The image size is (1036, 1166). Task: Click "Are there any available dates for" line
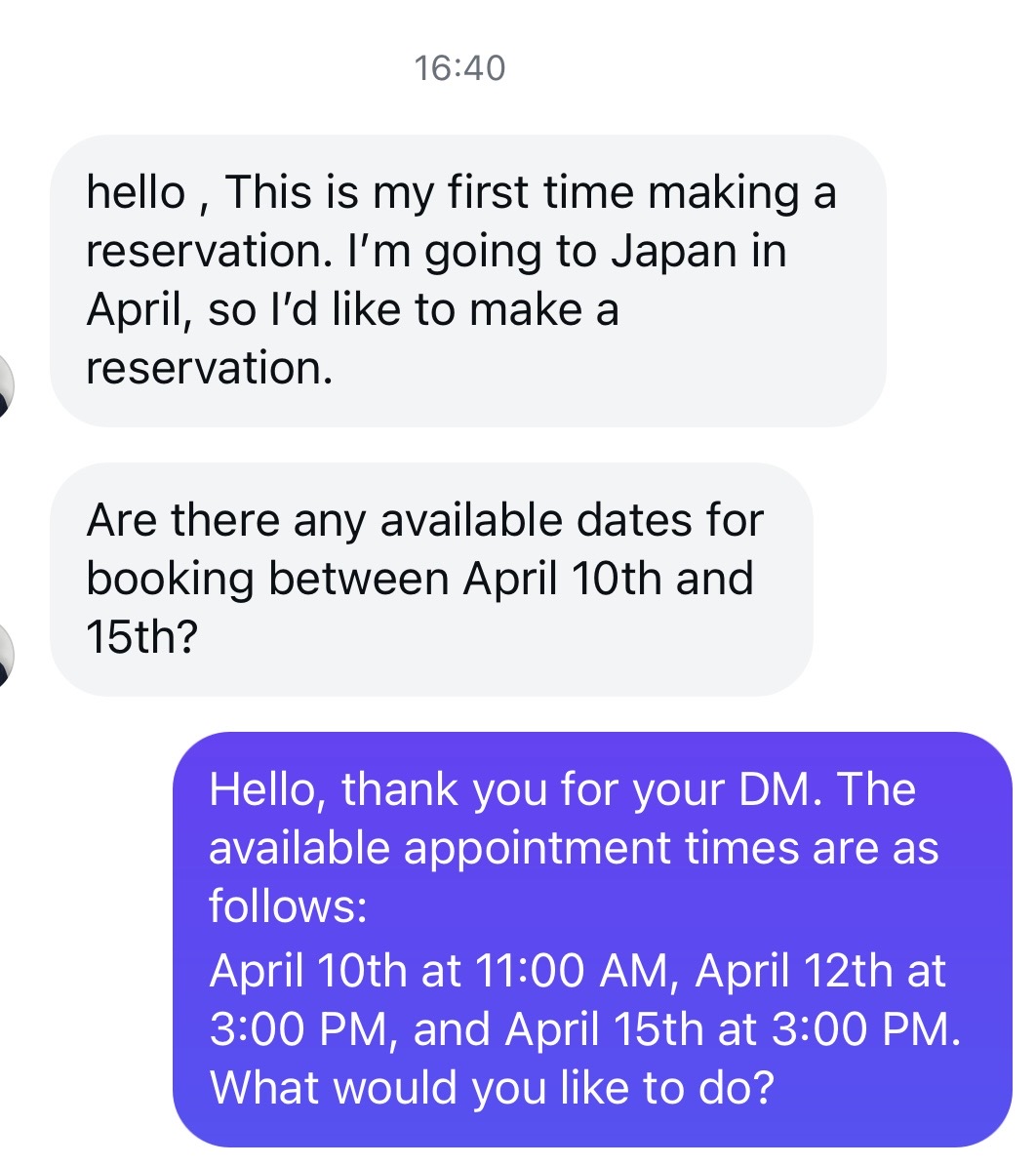tap(424, 520)
